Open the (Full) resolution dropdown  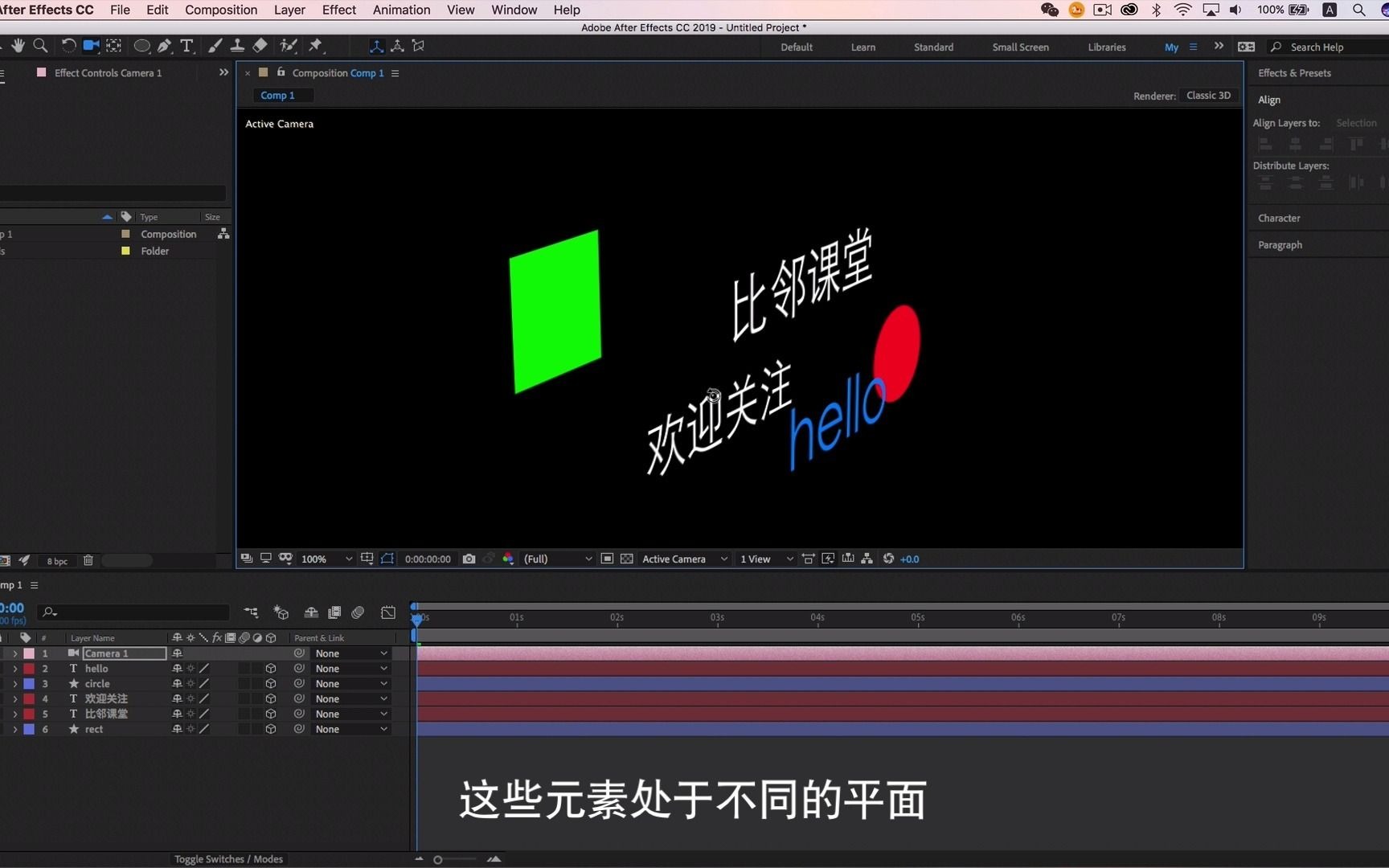pos(558,559)
